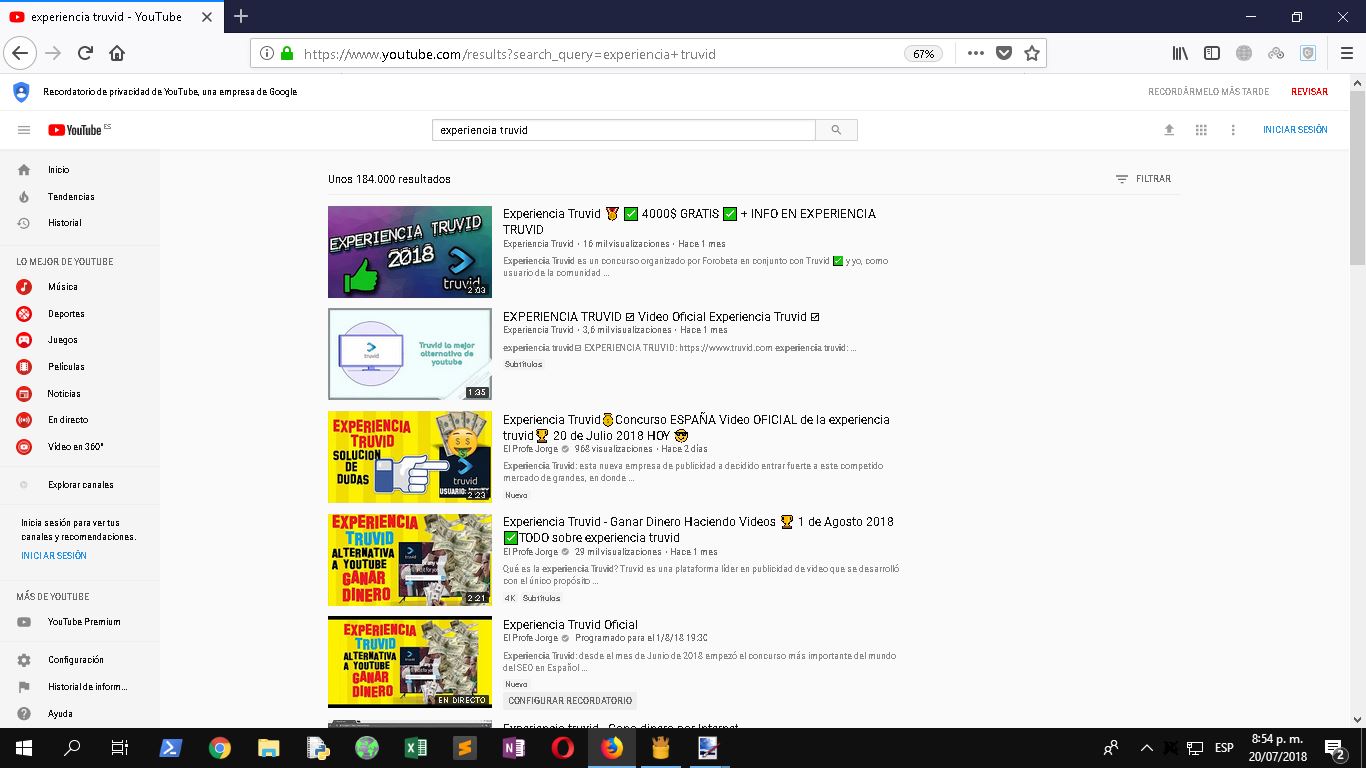This screenshot has width=1366, height=768.
Task: Open YouTube Premium in sidebar
Action: click(x=80, y=622)
